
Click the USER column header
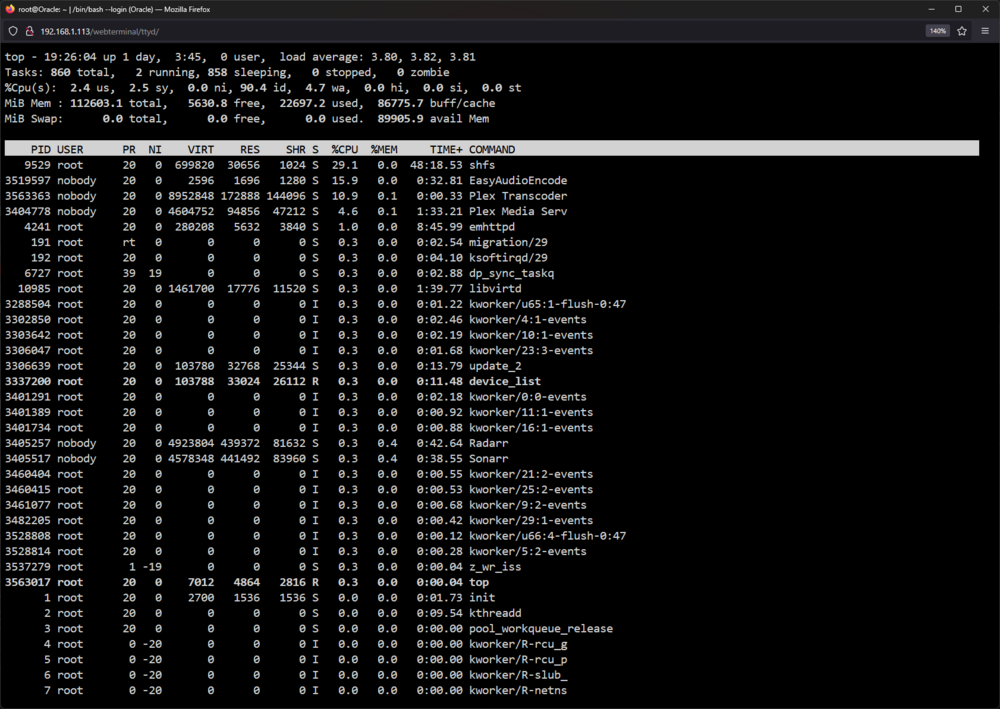pos(70,150)
